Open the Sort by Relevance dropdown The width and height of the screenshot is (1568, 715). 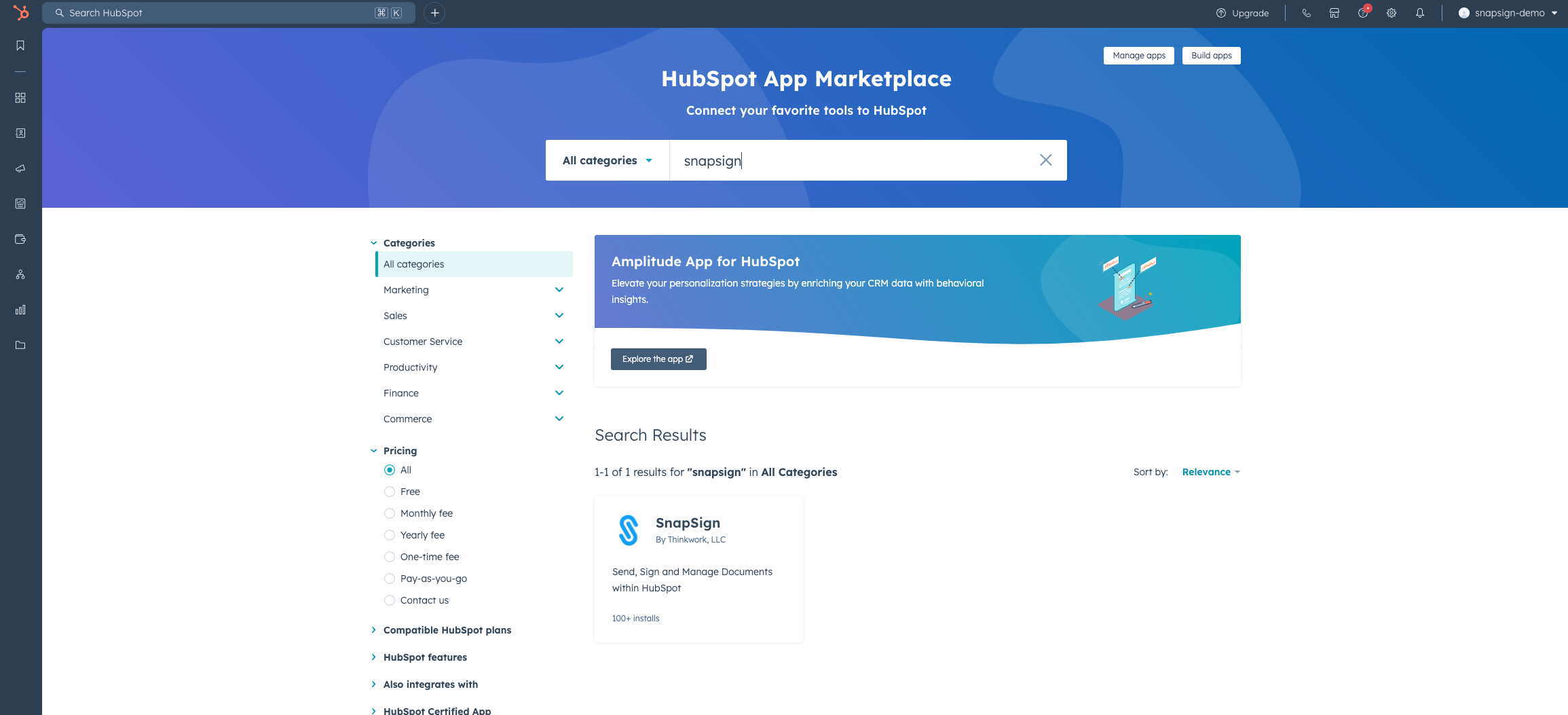point(1211,472)
